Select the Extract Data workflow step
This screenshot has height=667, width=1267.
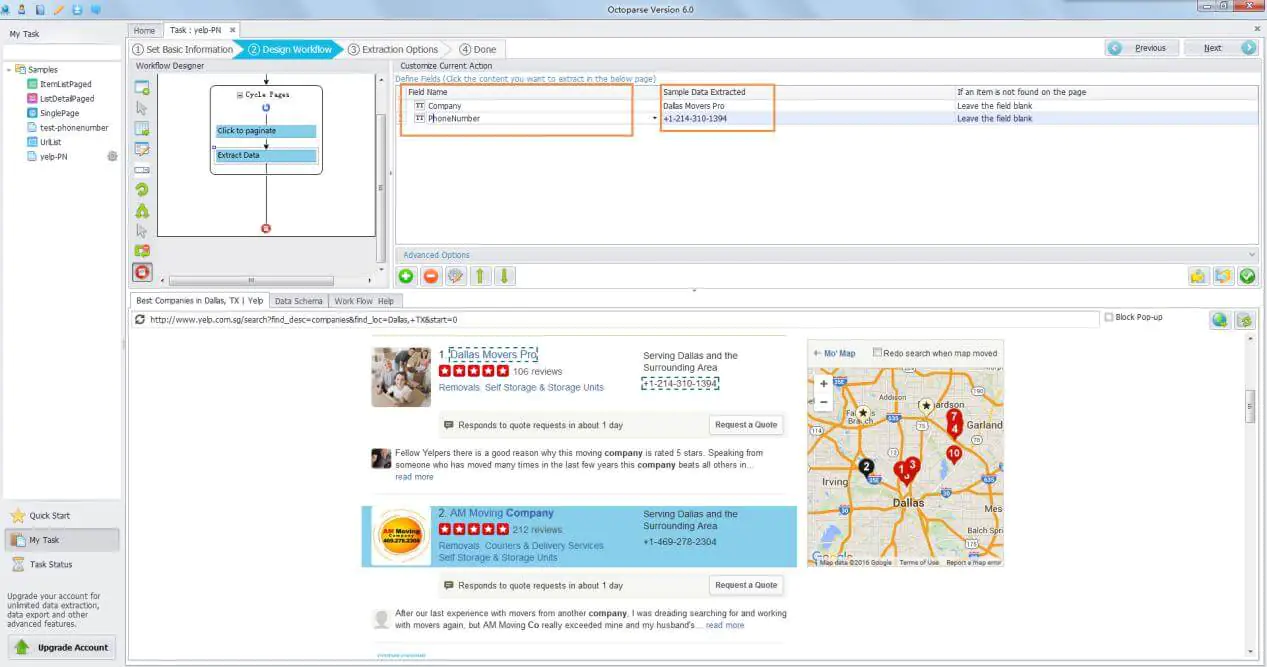pyautogui.click(x=266, y=155)
